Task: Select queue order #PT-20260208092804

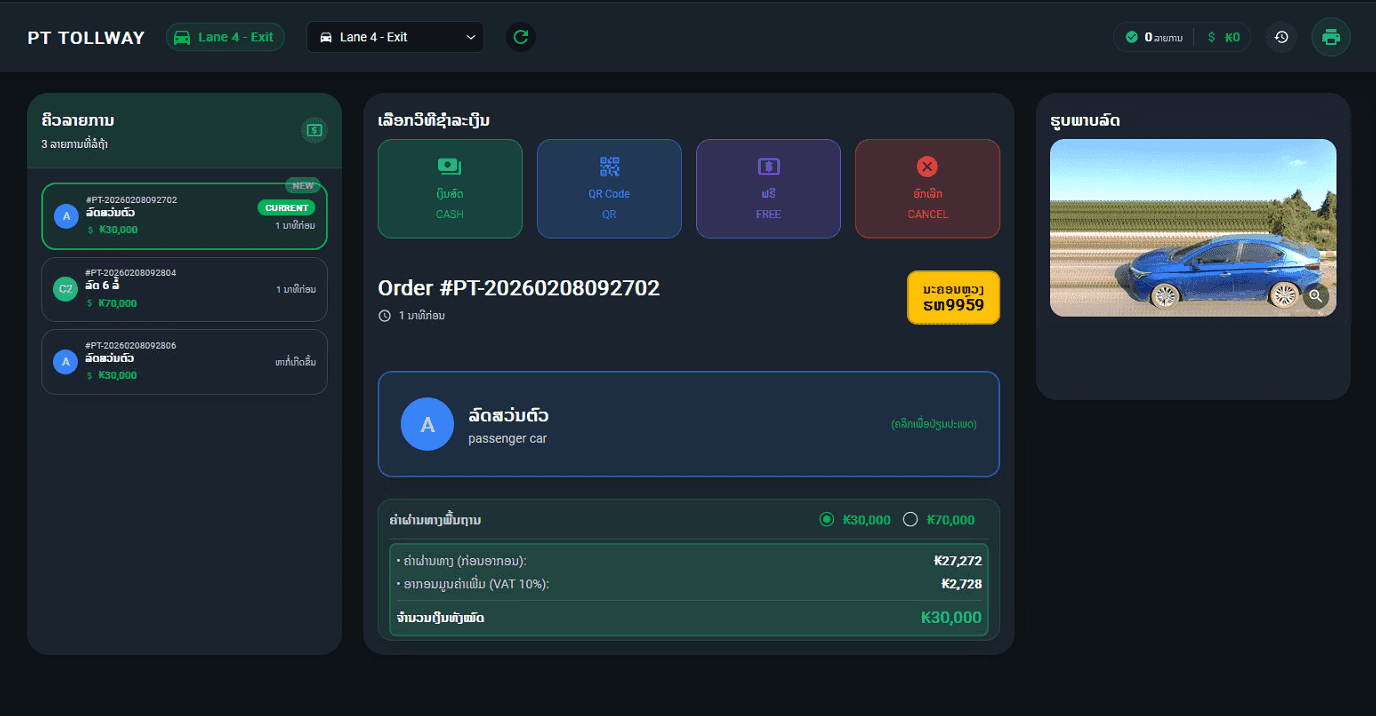Action: pyautogui.click(x=184, y=289)
